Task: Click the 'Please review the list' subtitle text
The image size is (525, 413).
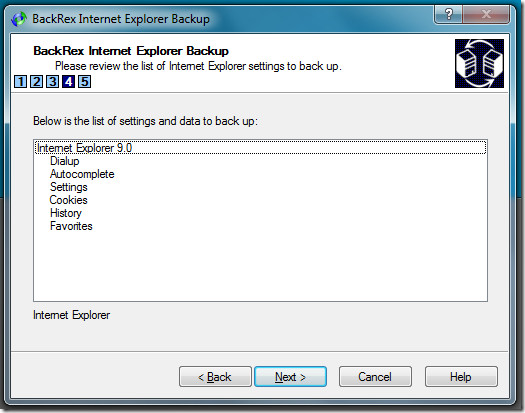Action: [198, 66]
